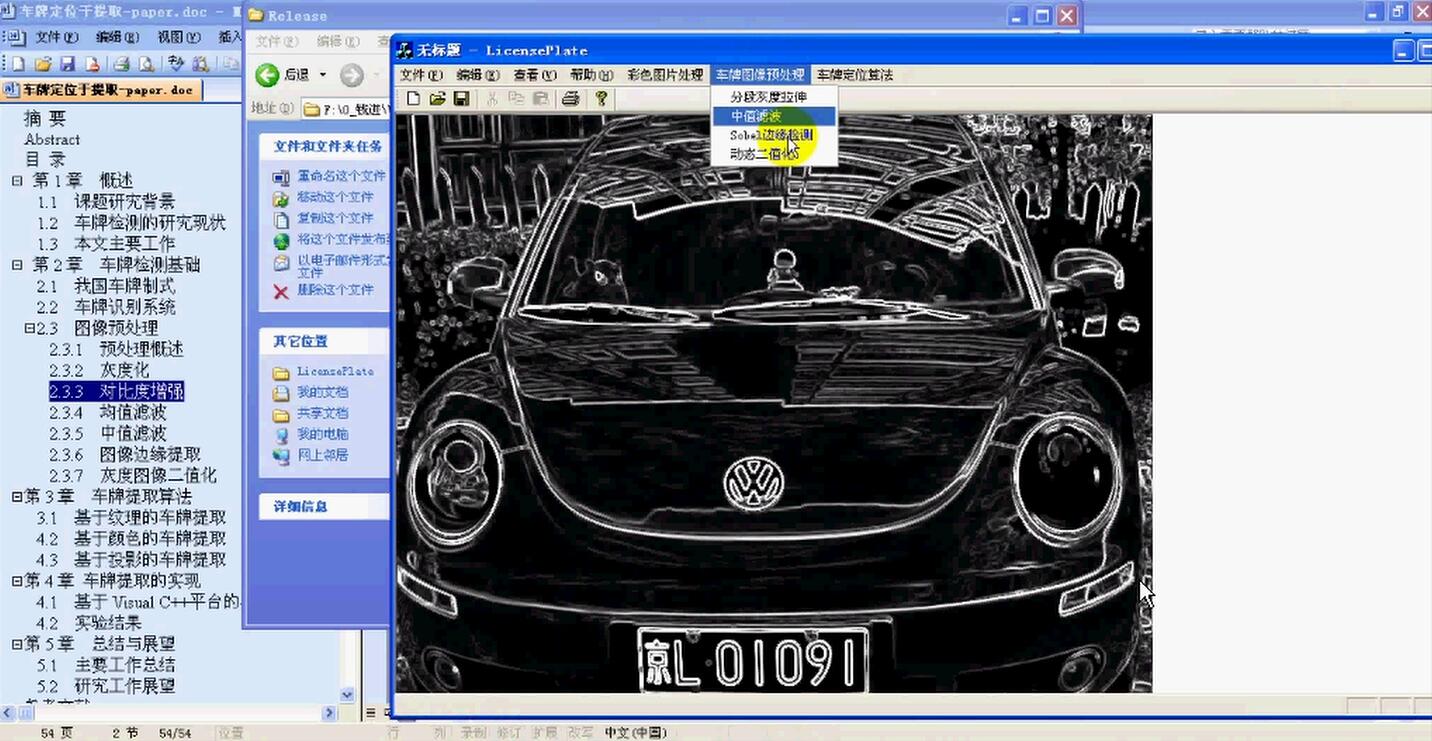The width and height of the screenshot is (1432, 741).
Task: Go to 摘 要 heading in document map
Action: point(45,118)
